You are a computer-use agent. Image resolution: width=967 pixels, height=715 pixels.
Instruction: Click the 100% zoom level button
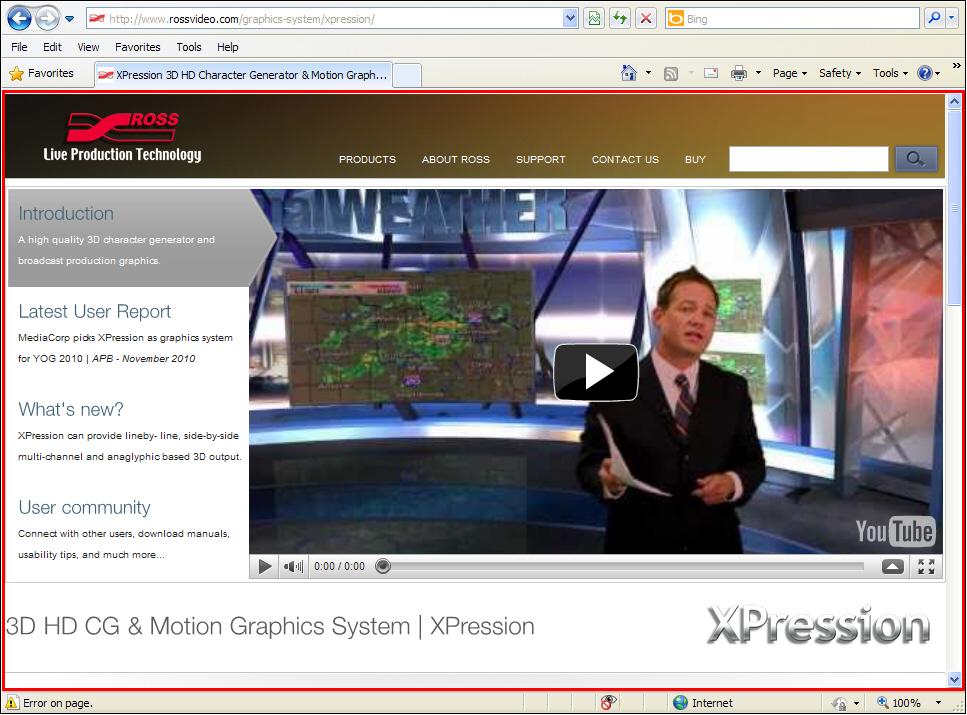coord(899,703)
